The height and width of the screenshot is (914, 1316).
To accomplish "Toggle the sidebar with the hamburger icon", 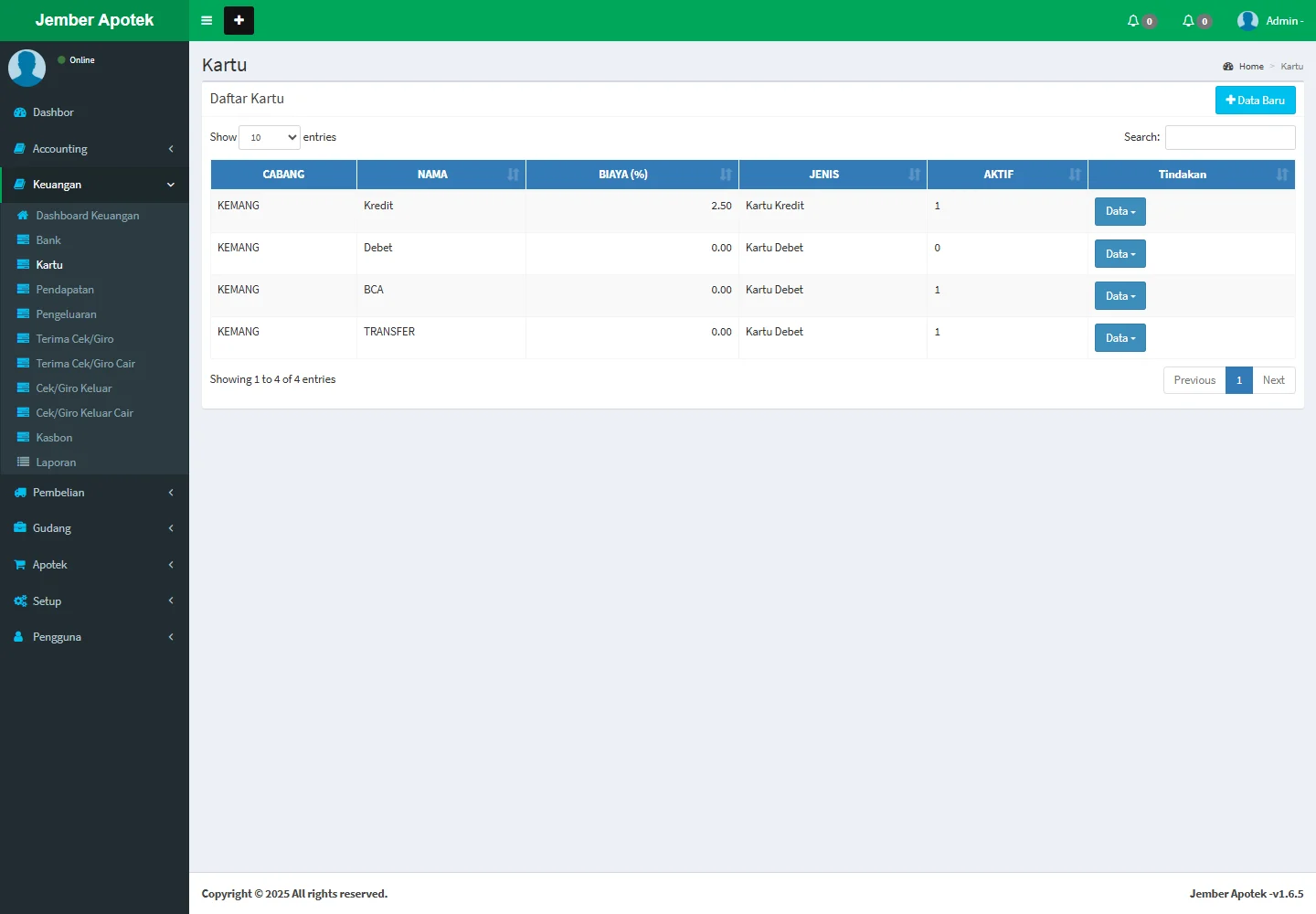I will click(x=207, y=20).
